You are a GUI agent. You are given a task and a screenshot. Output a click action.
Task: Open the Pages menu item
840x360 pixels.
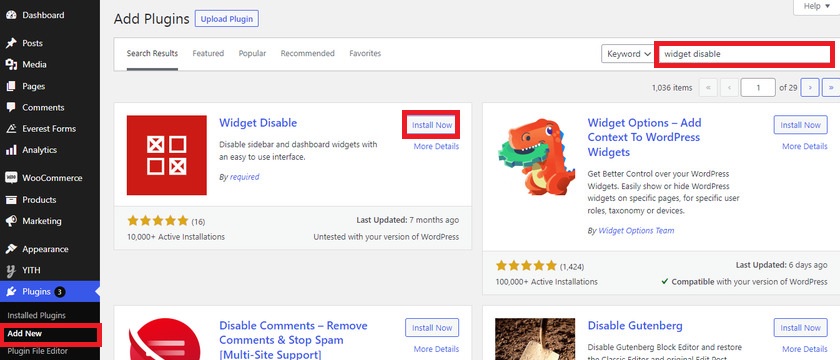50,86
